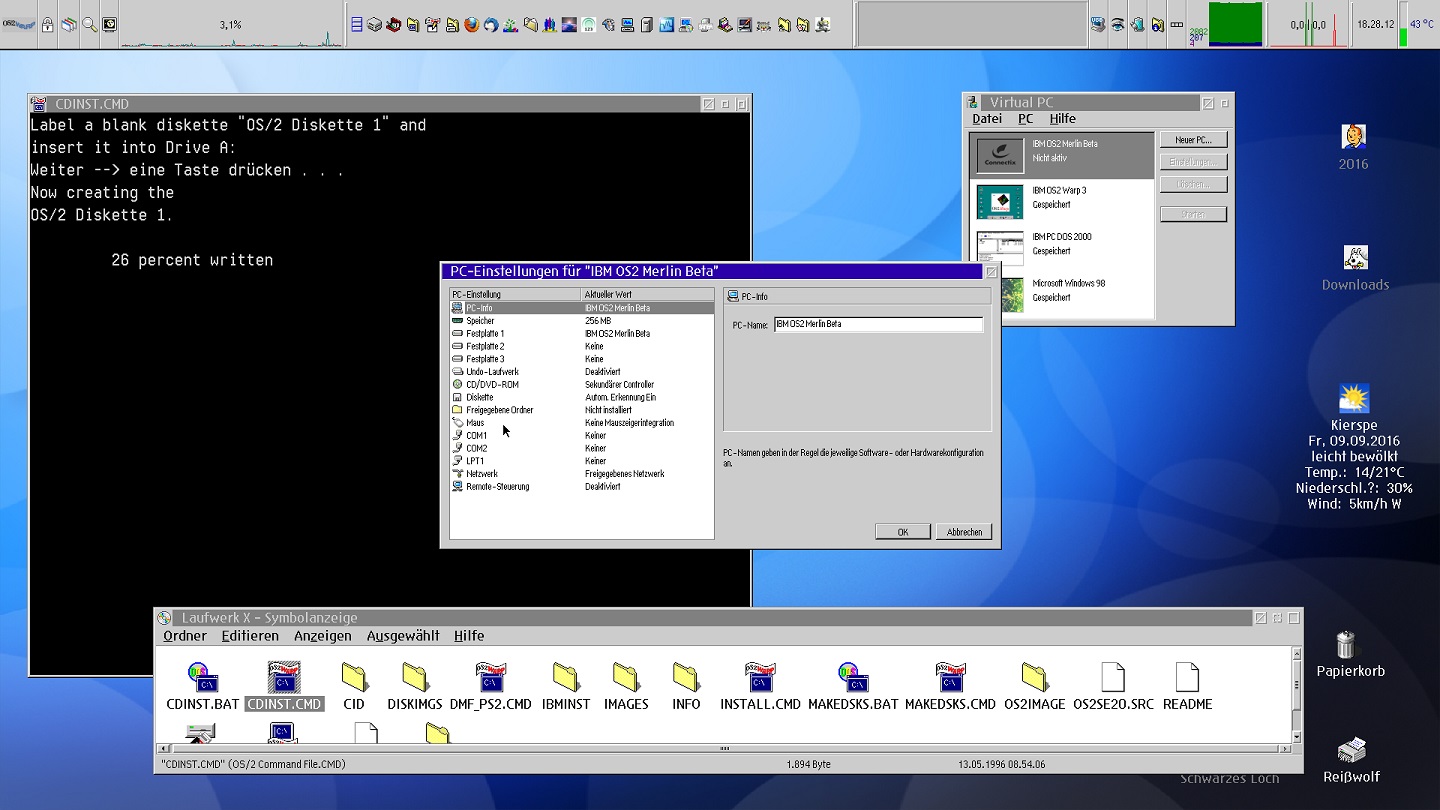Click Löschen... button in Virtual PC
This screenshot has height=810, width=1440.
(1193, 184)
